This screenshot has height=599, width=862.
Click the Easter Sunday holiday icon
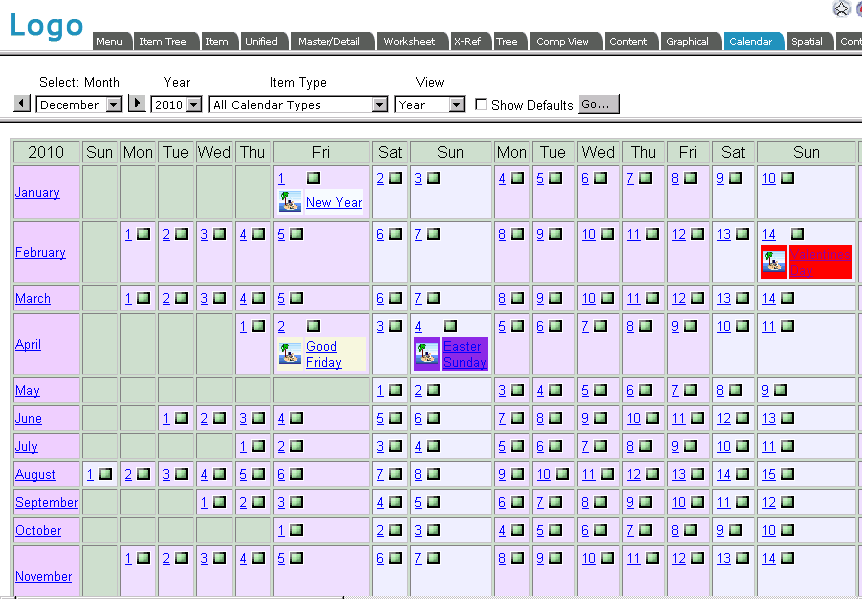coord(427,354)
